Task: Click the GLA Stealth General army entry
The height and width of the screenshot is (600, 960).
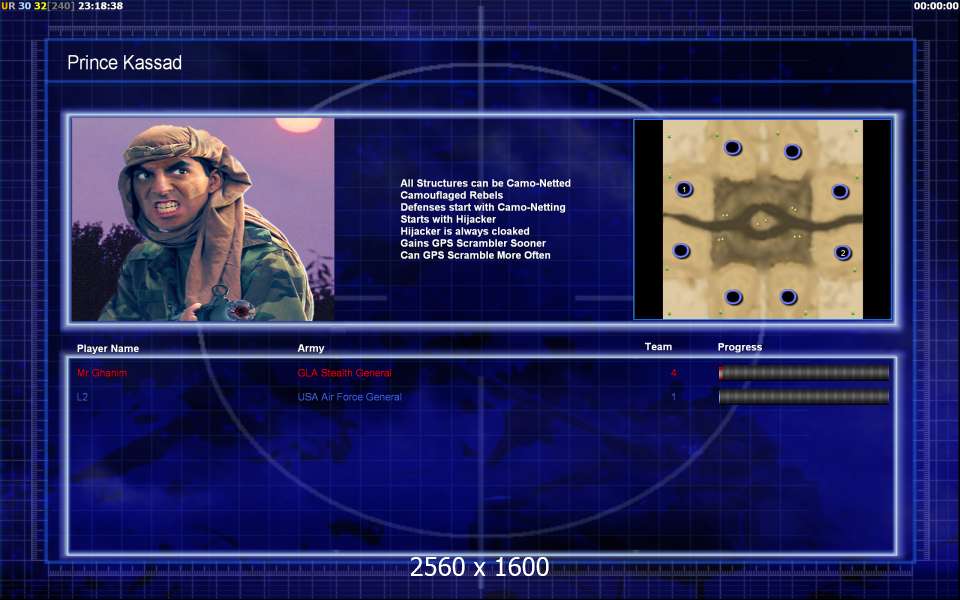Action: [x=344, y=373]
